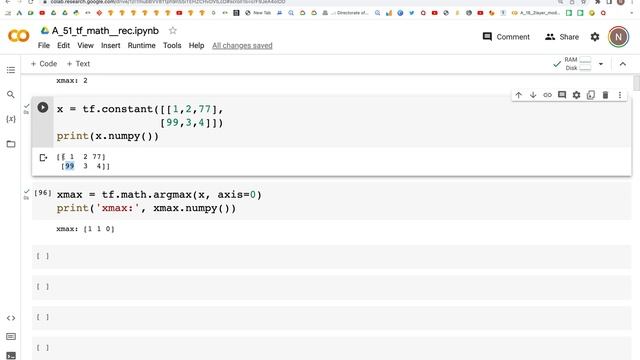Open cell editor settings gear
This screenshot has height=360, width=640.
576,95
